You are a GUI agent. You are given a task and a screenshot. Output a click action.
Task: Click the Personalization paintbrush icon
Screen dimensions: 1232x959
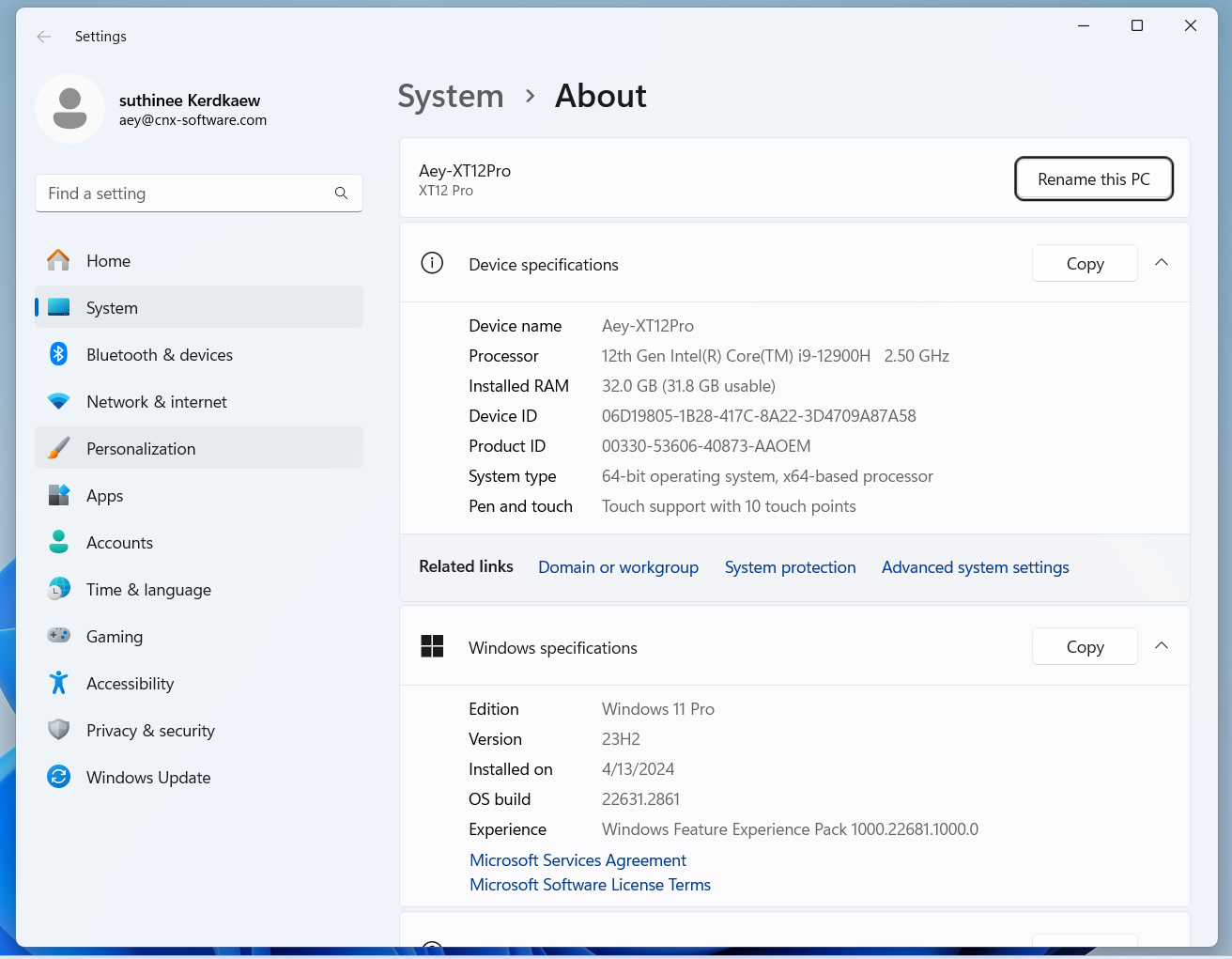point(58,448)
